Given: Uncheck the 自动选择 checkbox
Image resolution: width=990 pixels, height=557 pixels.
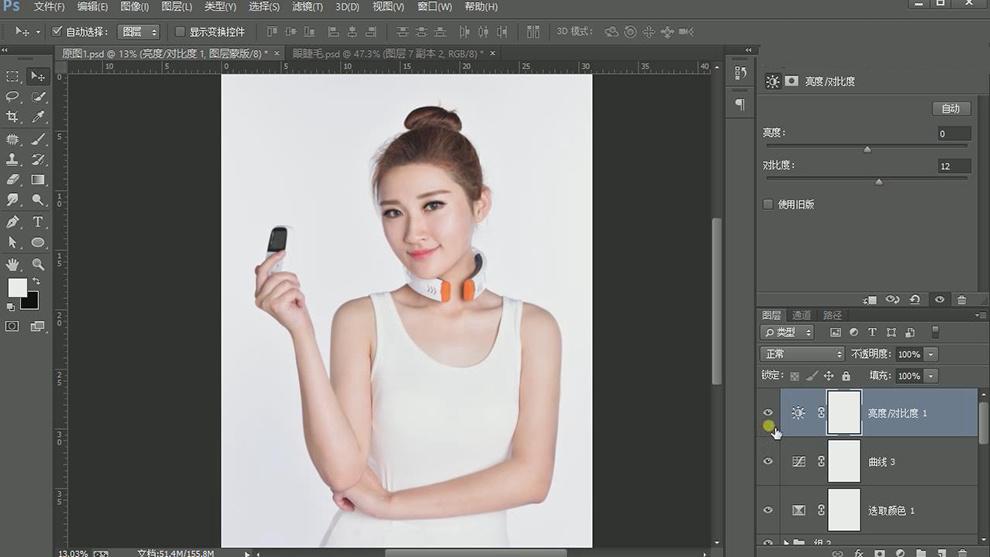Looking at the screenshot, I should tap(58, 32).
